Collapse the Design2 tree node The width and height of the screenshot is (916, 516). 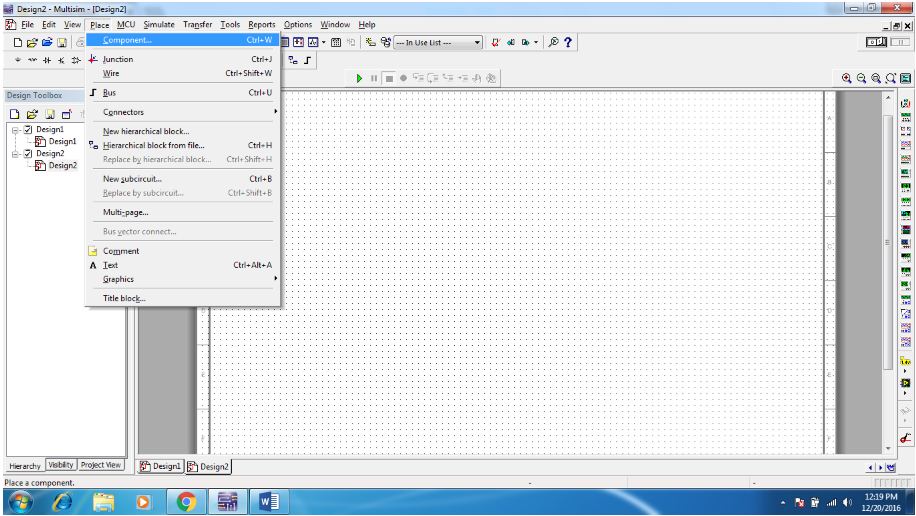16,154
